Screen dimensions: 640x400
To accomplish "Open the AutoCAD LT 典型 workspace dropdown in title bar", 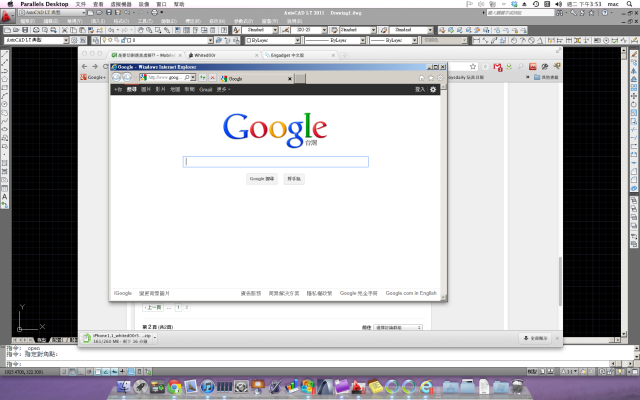I will [x=52, y=13].
